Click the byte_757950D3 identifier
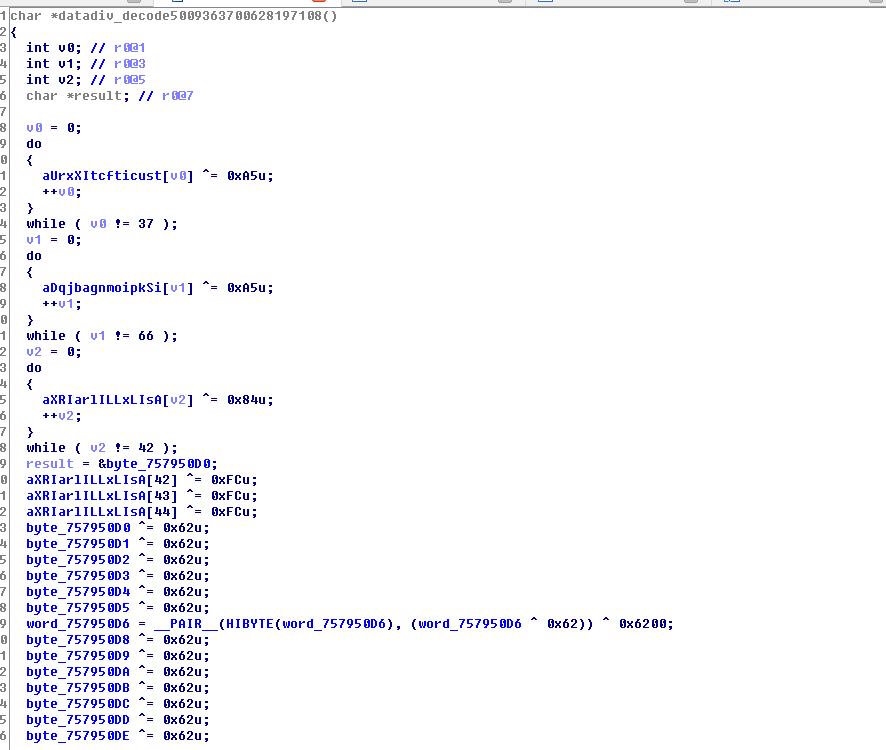 coord(78,575)
